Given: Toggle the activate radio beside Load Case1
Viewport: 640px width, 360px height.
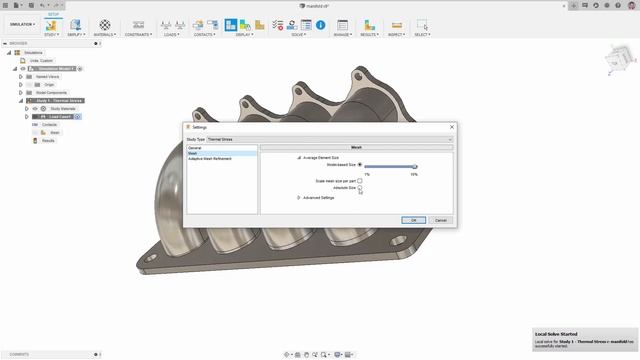Looking at the screenshot, I should click(x=78, y=117).
